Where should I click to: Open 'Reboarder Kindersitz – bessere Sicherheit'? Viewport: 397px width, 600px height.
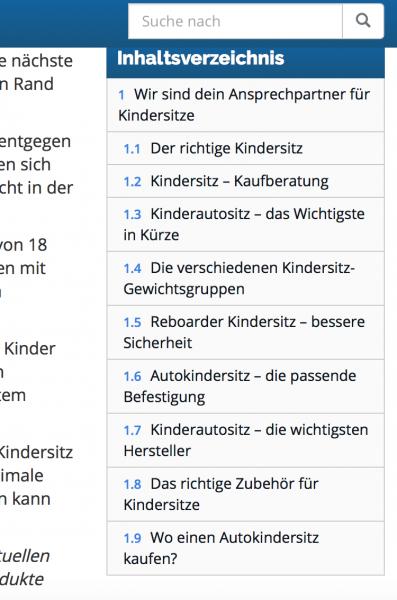click(245, 333)
